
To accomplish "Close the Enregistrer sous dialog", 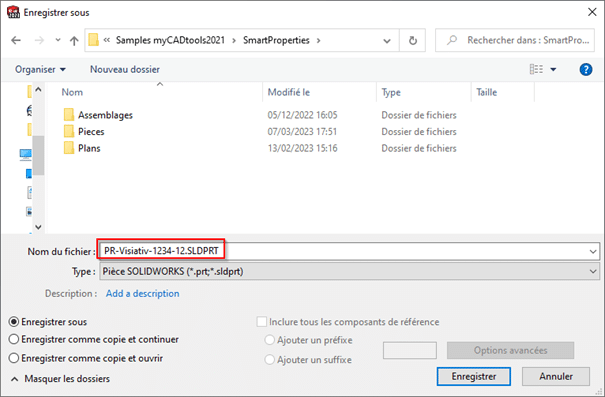I will click(x=592, y=12).
